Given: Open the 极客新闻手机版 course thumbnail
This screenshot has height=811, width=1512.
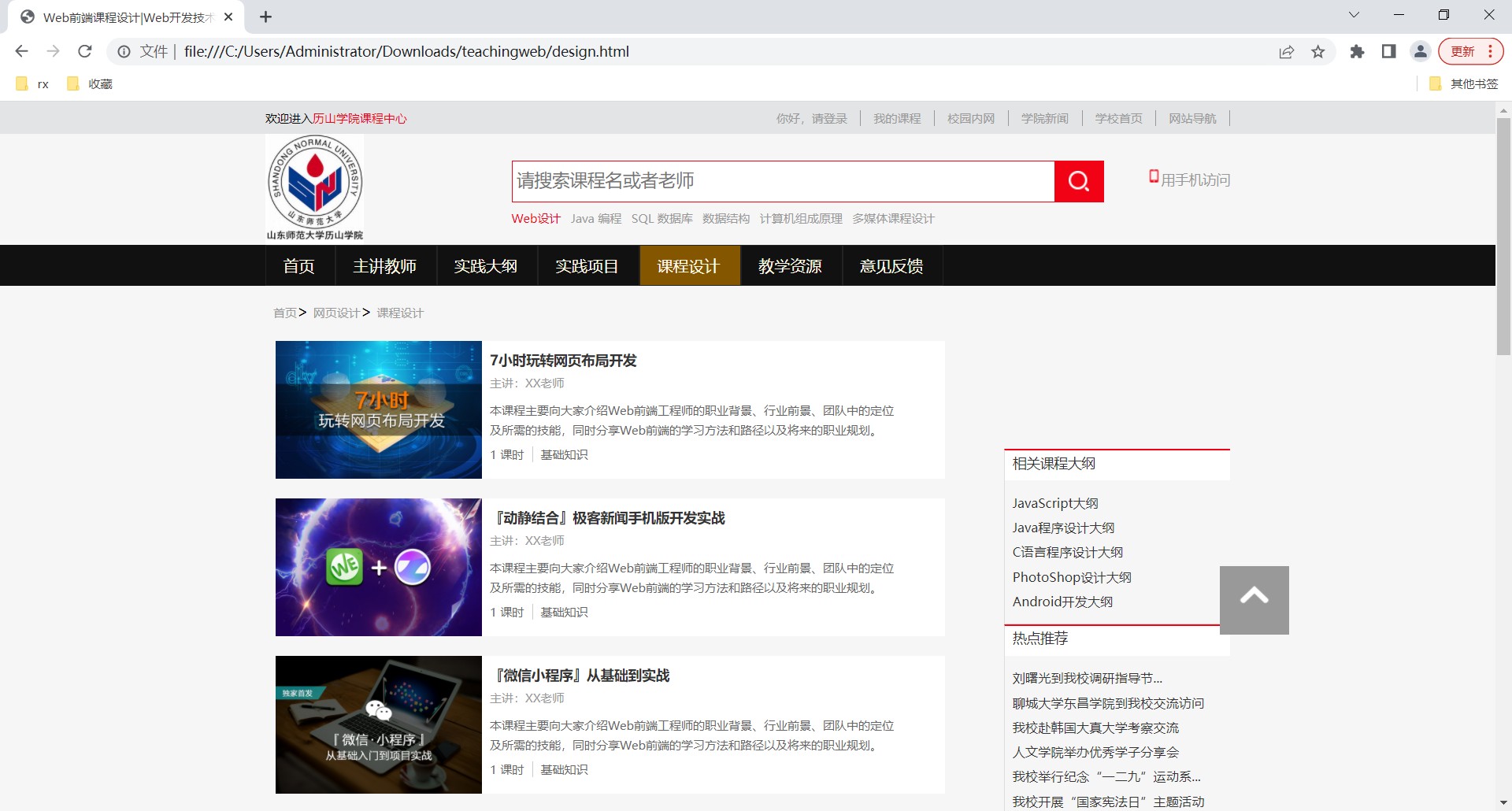Looking at the screenshot, I should tap(379, 567).
